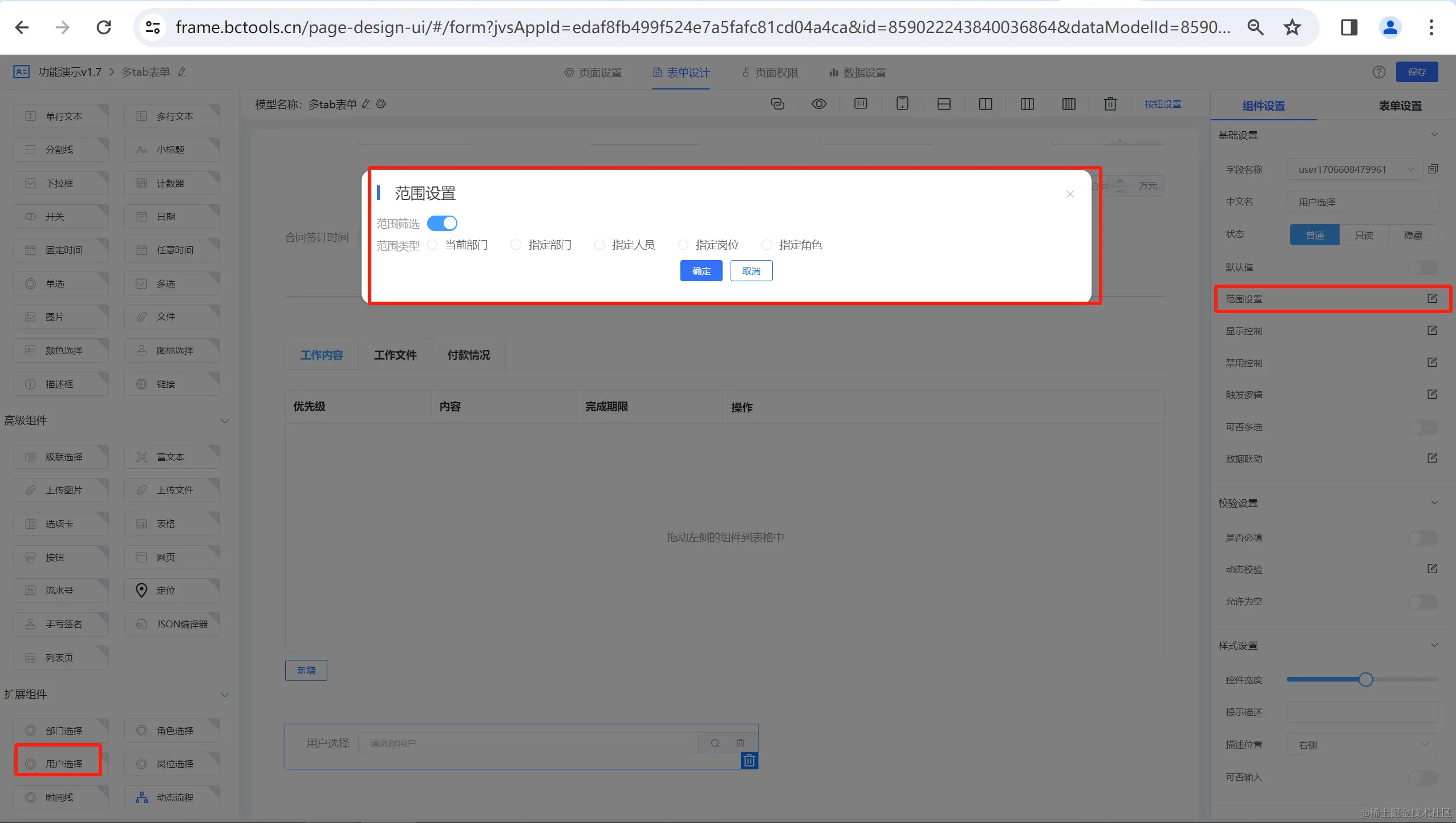Click the help question mark icon
This screenshot has width=1456, height=823.
(1378, 72)
